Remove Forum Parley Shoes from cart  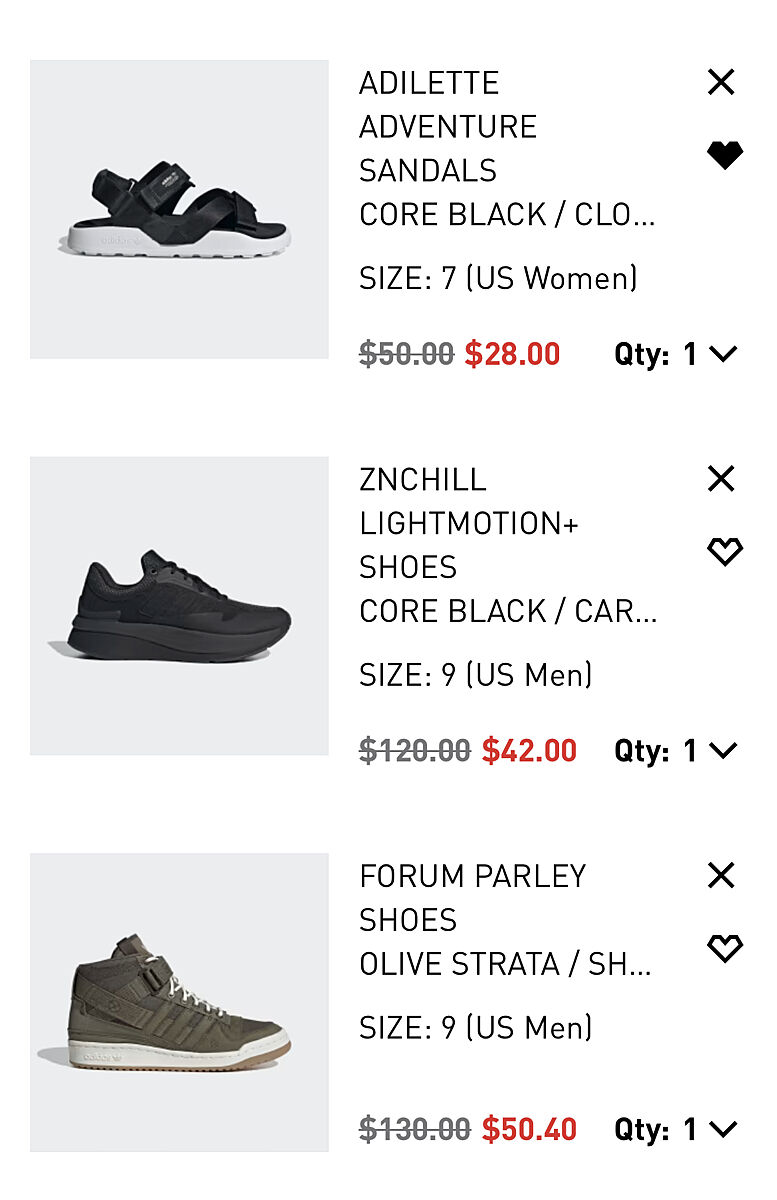[x=721, y=876]
